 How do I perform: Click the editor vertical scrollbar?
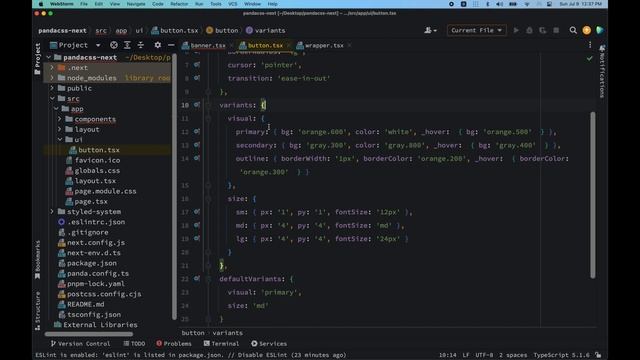[593, 195]
